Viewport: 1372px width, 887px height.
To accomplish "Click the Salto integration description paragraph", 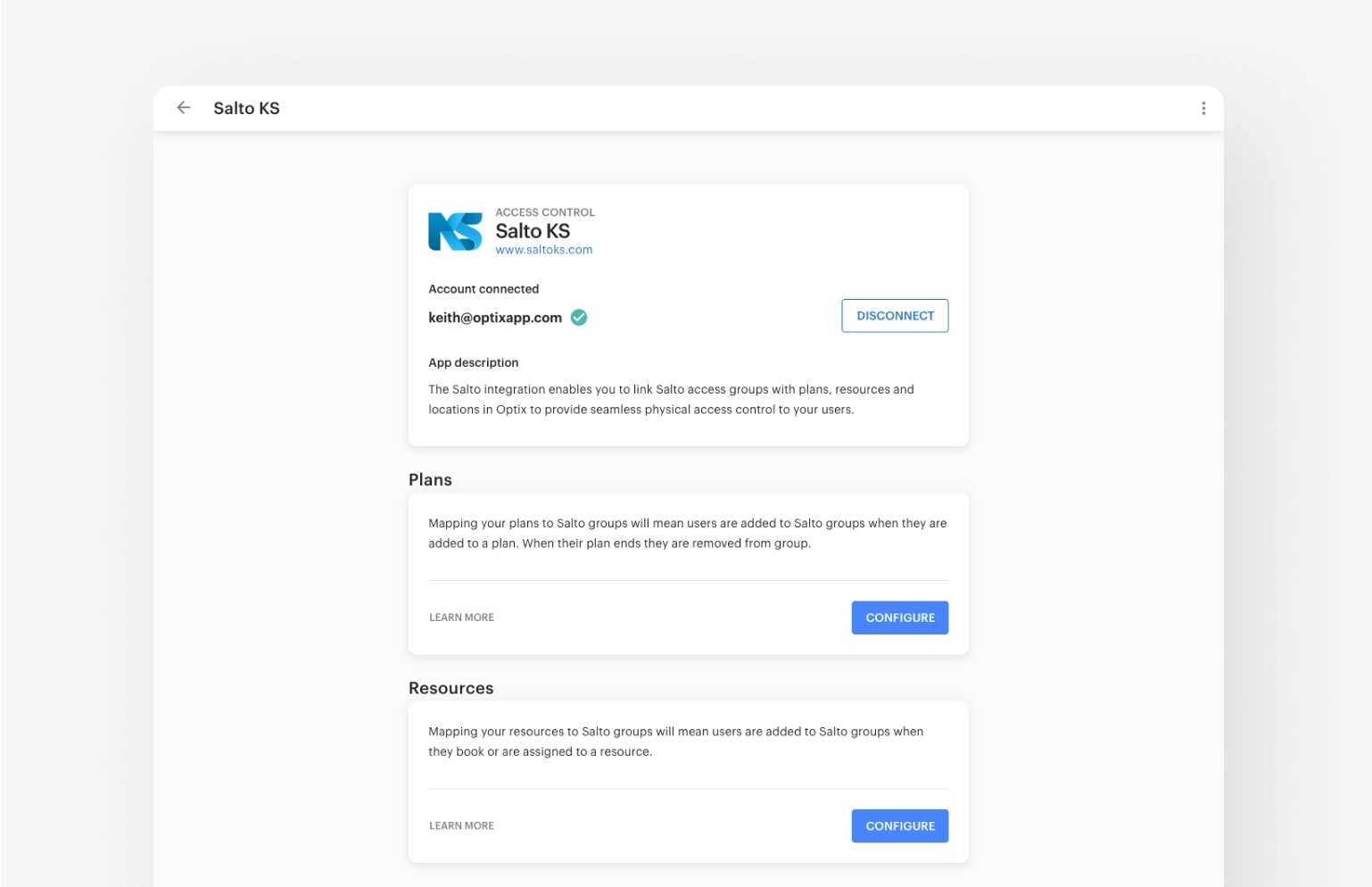I will click(x=671, y=400).
